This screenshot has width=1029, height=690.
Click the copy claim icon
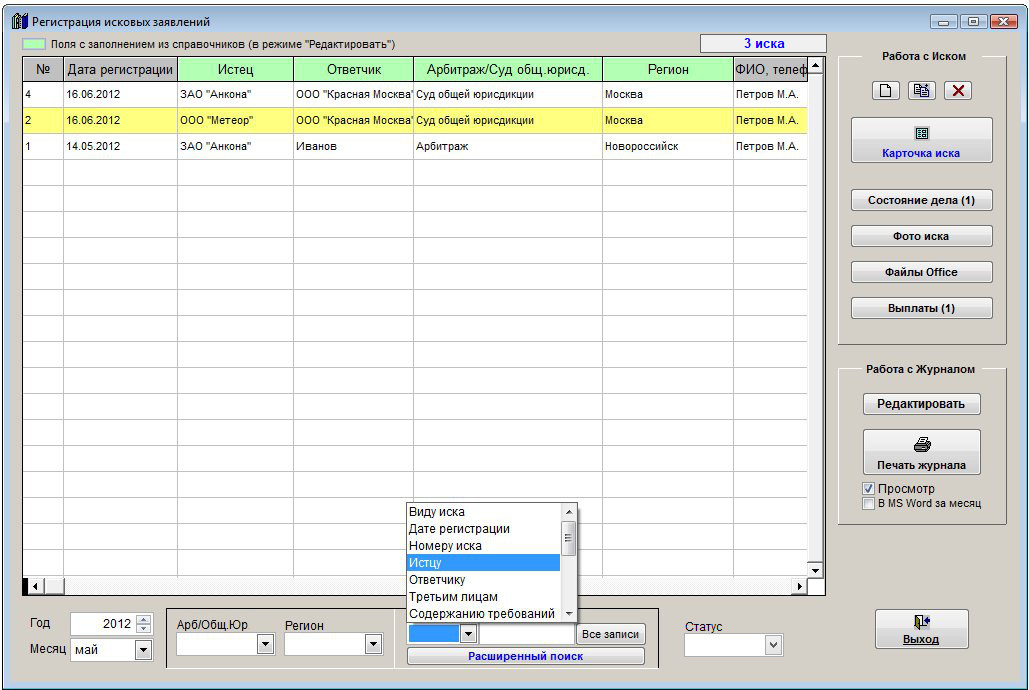click(x=921, y=91)
